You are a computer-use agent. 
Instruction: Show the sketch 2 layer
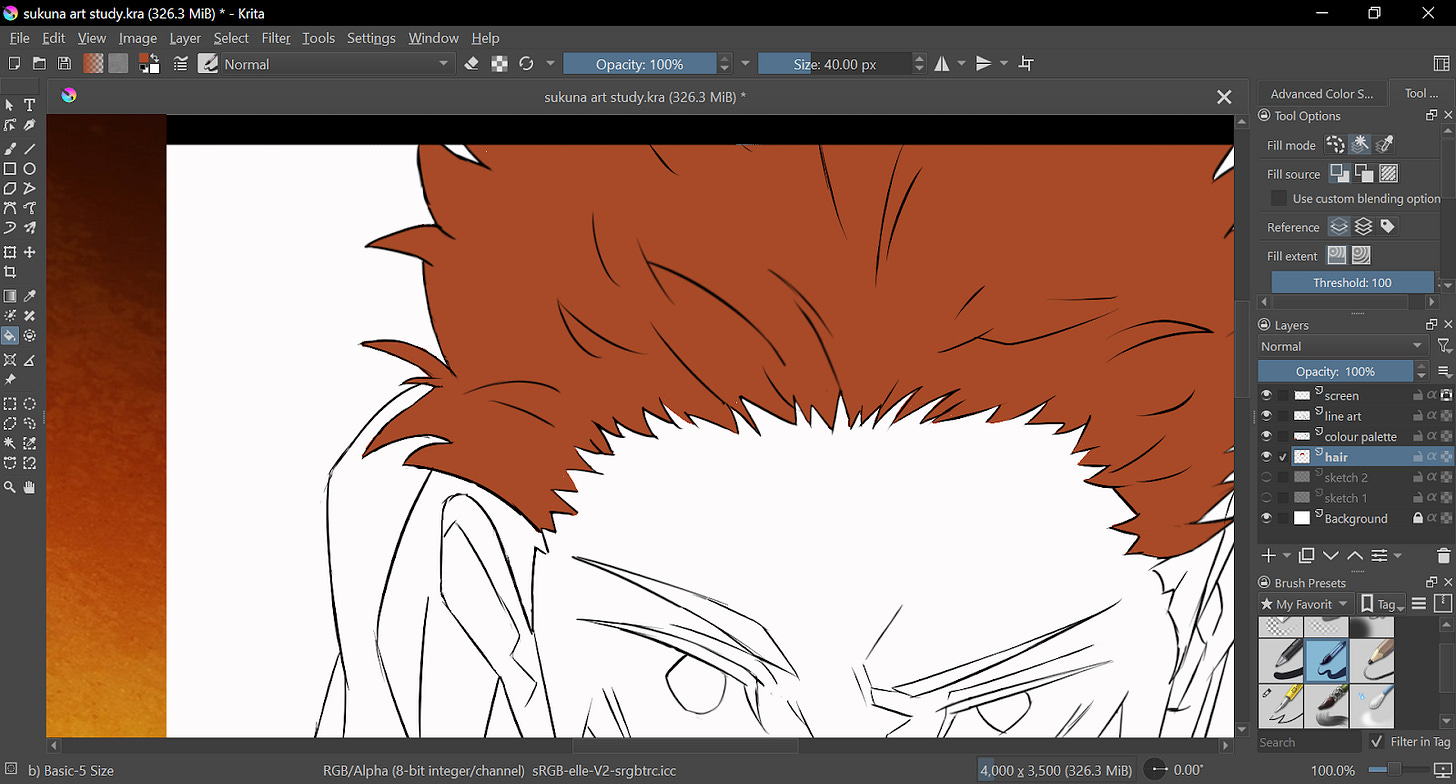(1267, 477)
